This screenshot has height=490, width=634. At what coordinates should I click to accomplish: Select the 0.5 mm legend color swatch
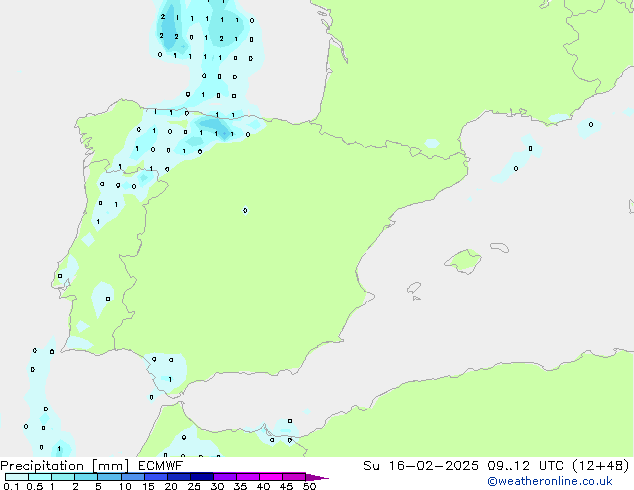click(40, 477)
